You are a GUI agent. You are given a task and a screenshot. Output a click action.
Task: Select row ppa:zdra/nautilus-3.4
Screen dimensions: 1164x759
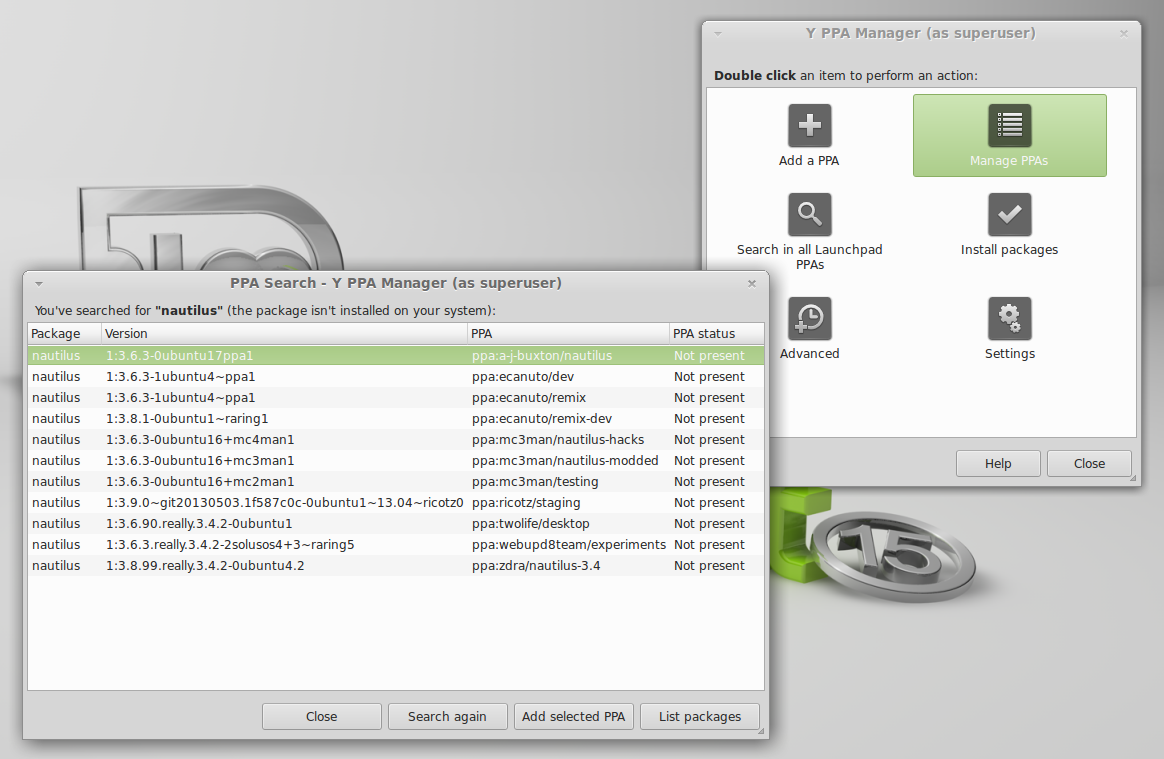coord(396,565)
